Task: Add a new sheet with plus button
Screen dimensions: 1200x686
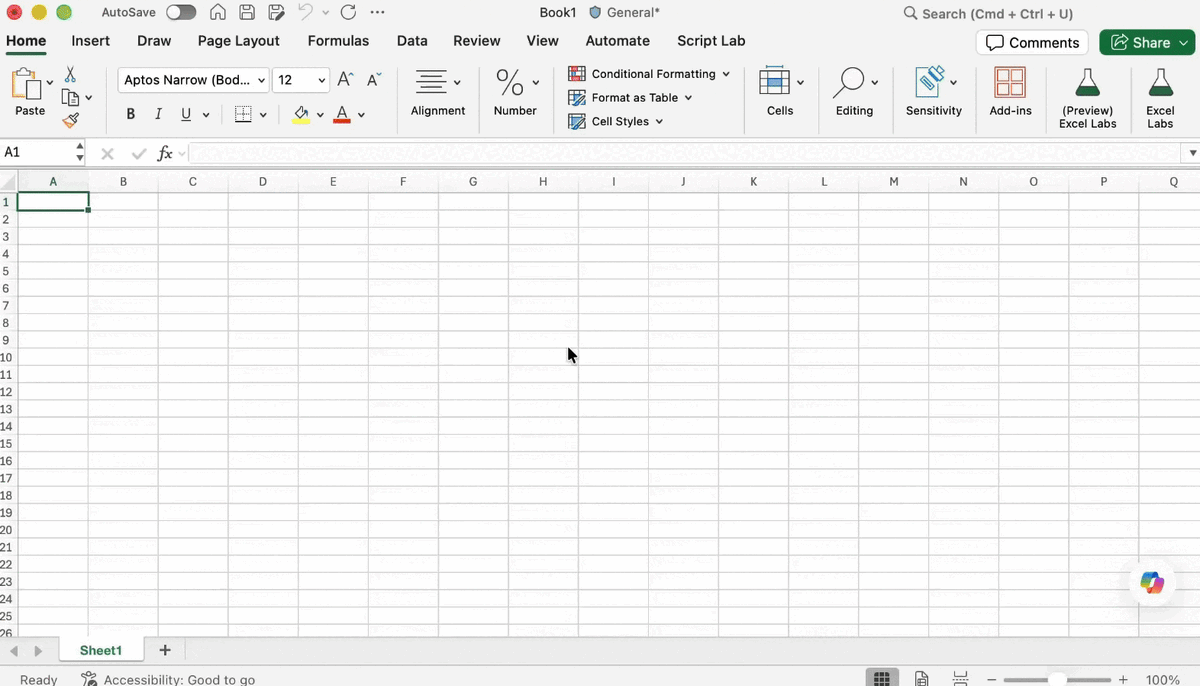Action: [165, 650]
